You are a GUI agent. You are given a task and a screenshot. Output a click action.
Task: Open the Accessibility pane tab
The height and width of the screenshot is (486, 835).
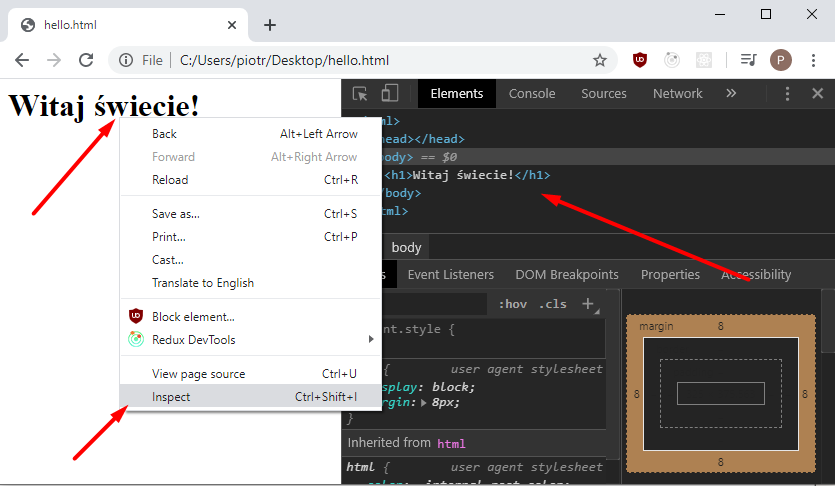pos(756,275)
